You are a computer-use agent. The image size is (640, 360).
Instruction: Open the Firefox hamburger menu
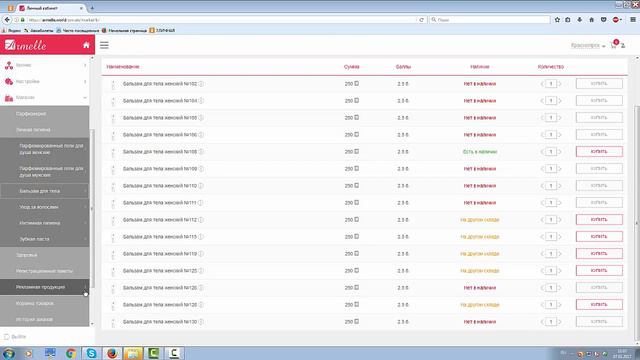point(633,20)
